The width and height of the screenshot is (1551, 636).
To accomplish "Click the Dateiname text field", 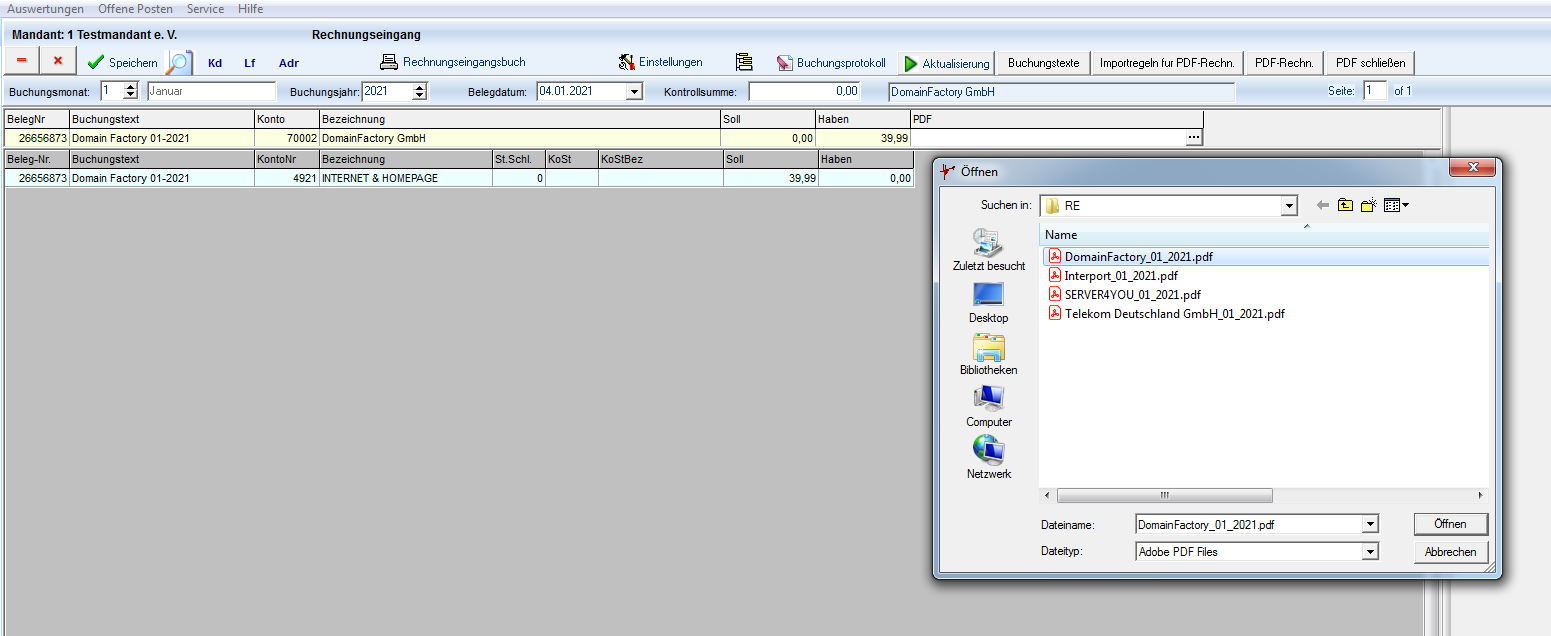I will (x=1249, y=524).
